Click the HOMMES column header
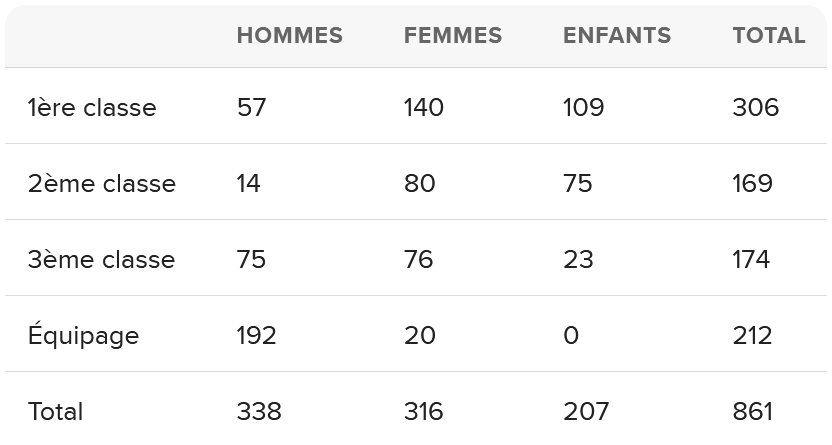This screenshot has width=832, height=445. (x=290, y=36)
